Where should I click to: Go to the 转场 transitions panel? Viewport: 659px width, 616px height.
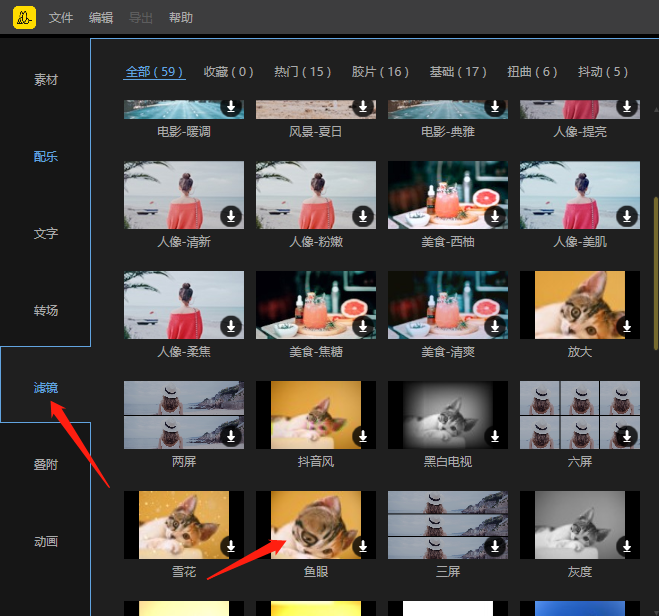click(46, 310)
